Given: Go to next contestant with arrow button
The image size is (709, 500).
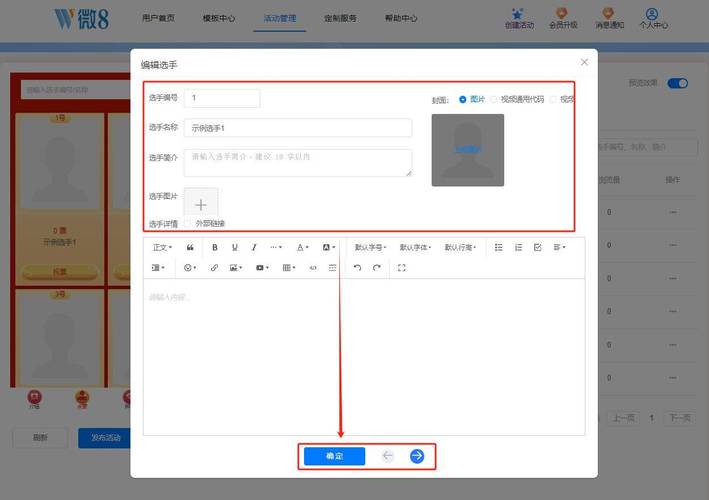Looking at the screenshot, I should click(x=417, y=456).
